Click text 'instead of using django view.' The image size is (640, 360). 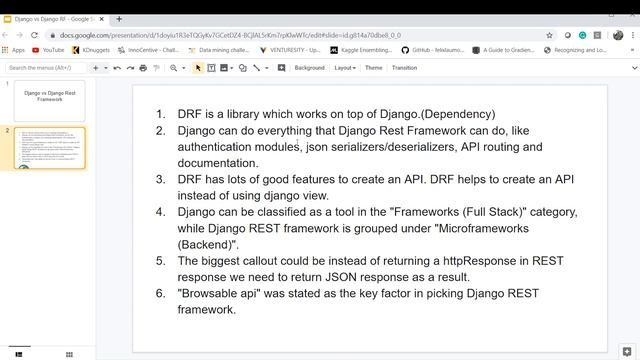point(253,196)
